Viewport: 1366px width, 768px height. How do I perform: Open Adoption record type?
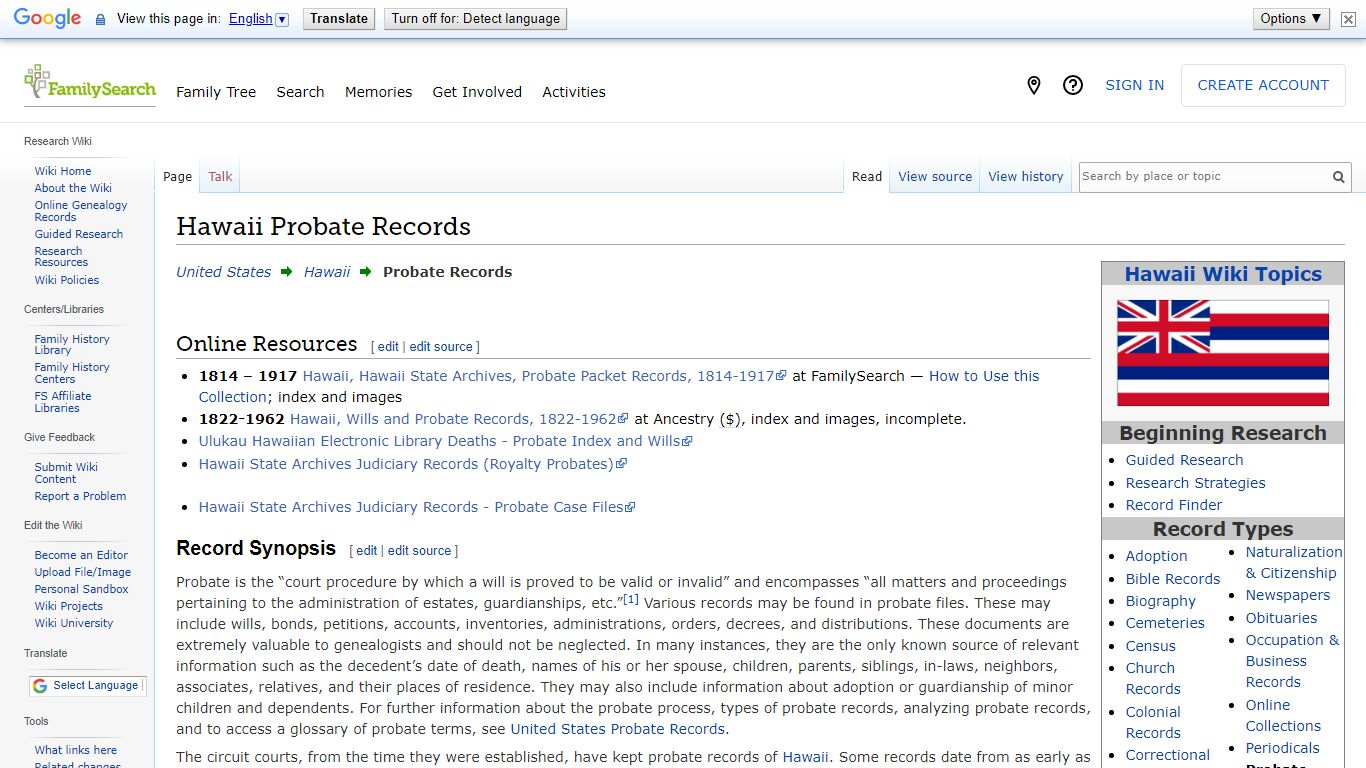click(x=1156, y=556)
